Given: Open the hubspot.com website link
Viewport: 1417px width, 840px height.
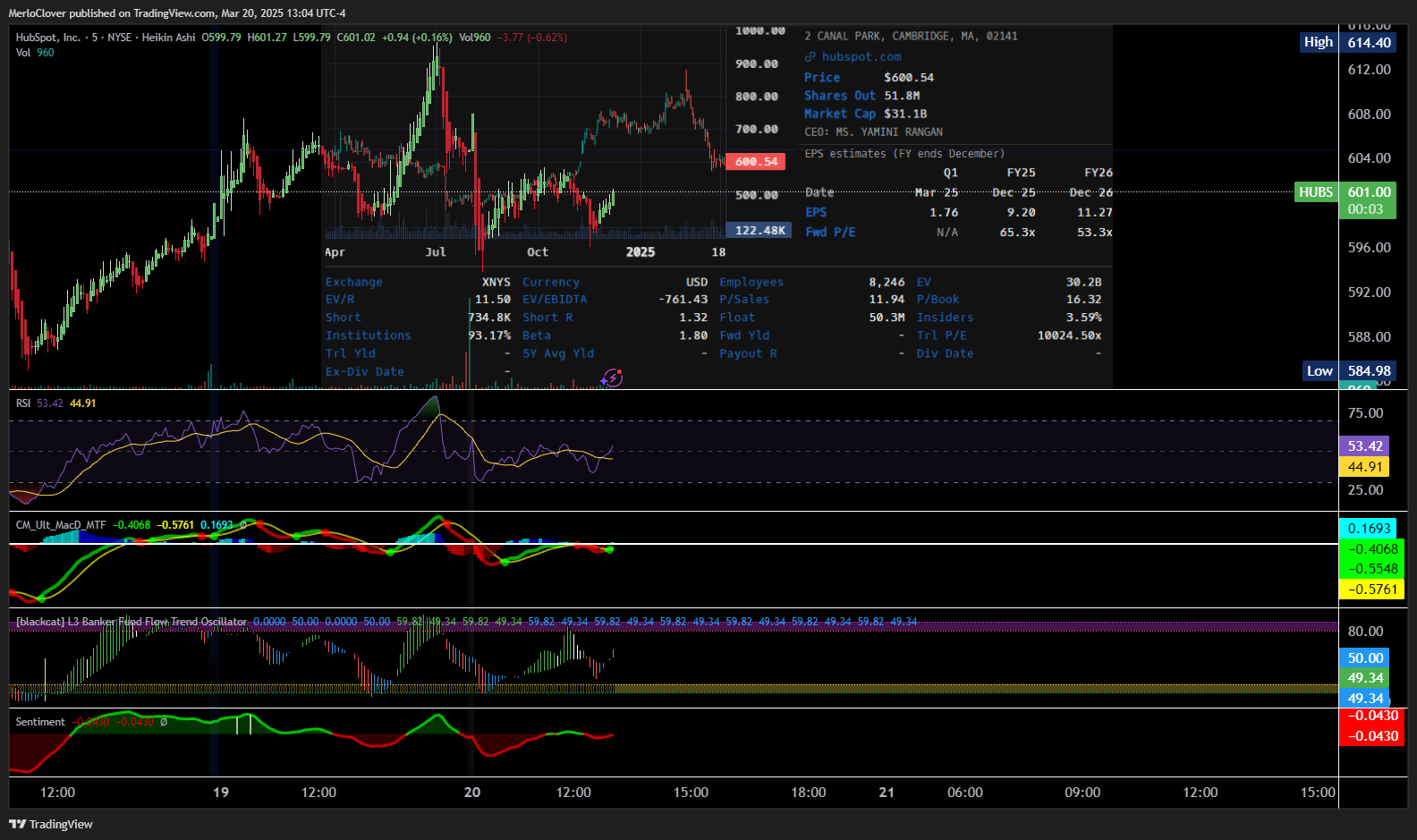Looking at the screenshot, I should coord(861,56).
